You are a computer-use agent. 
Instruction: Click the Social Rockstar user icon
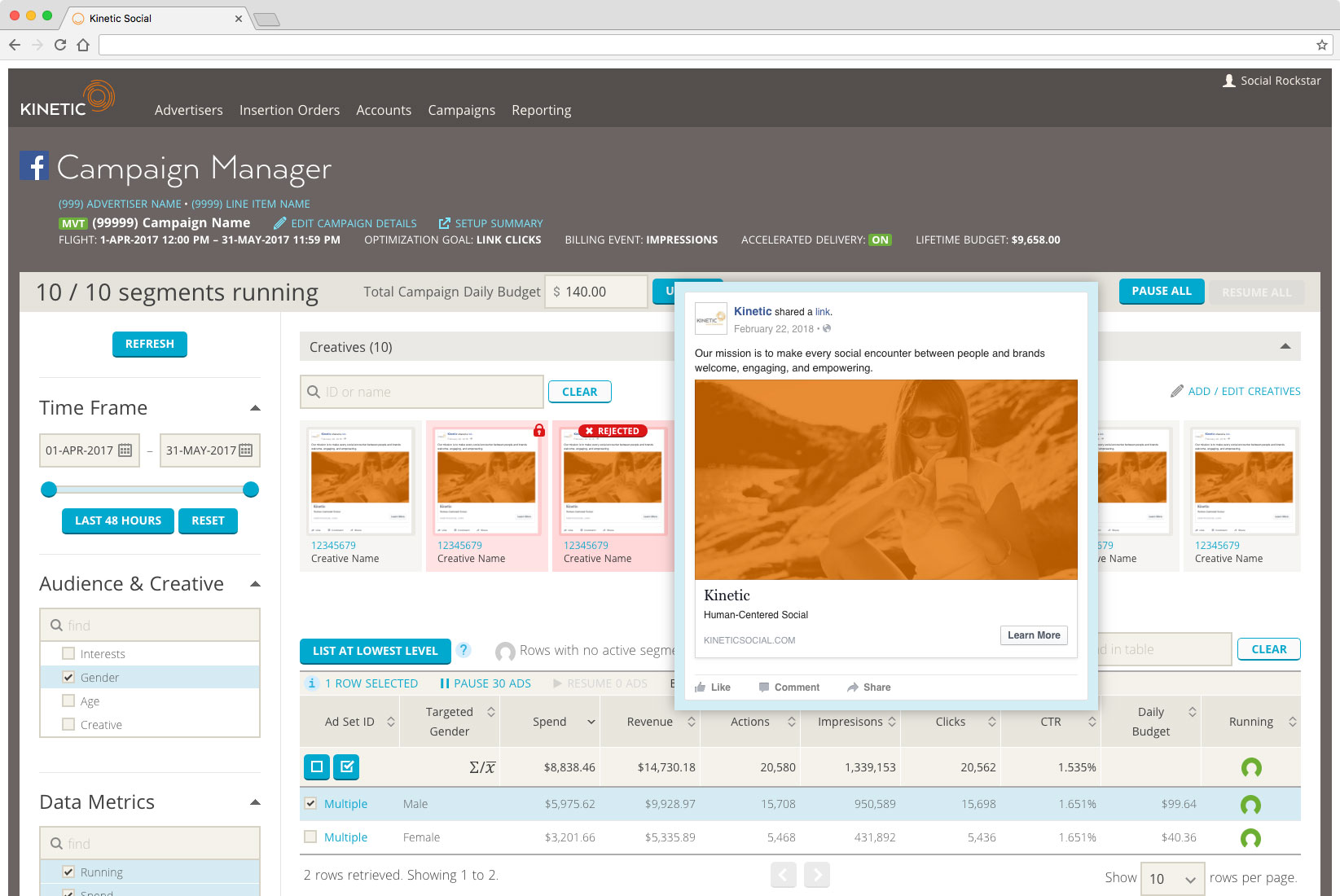pyautogui.click(x=1229, y=81)
